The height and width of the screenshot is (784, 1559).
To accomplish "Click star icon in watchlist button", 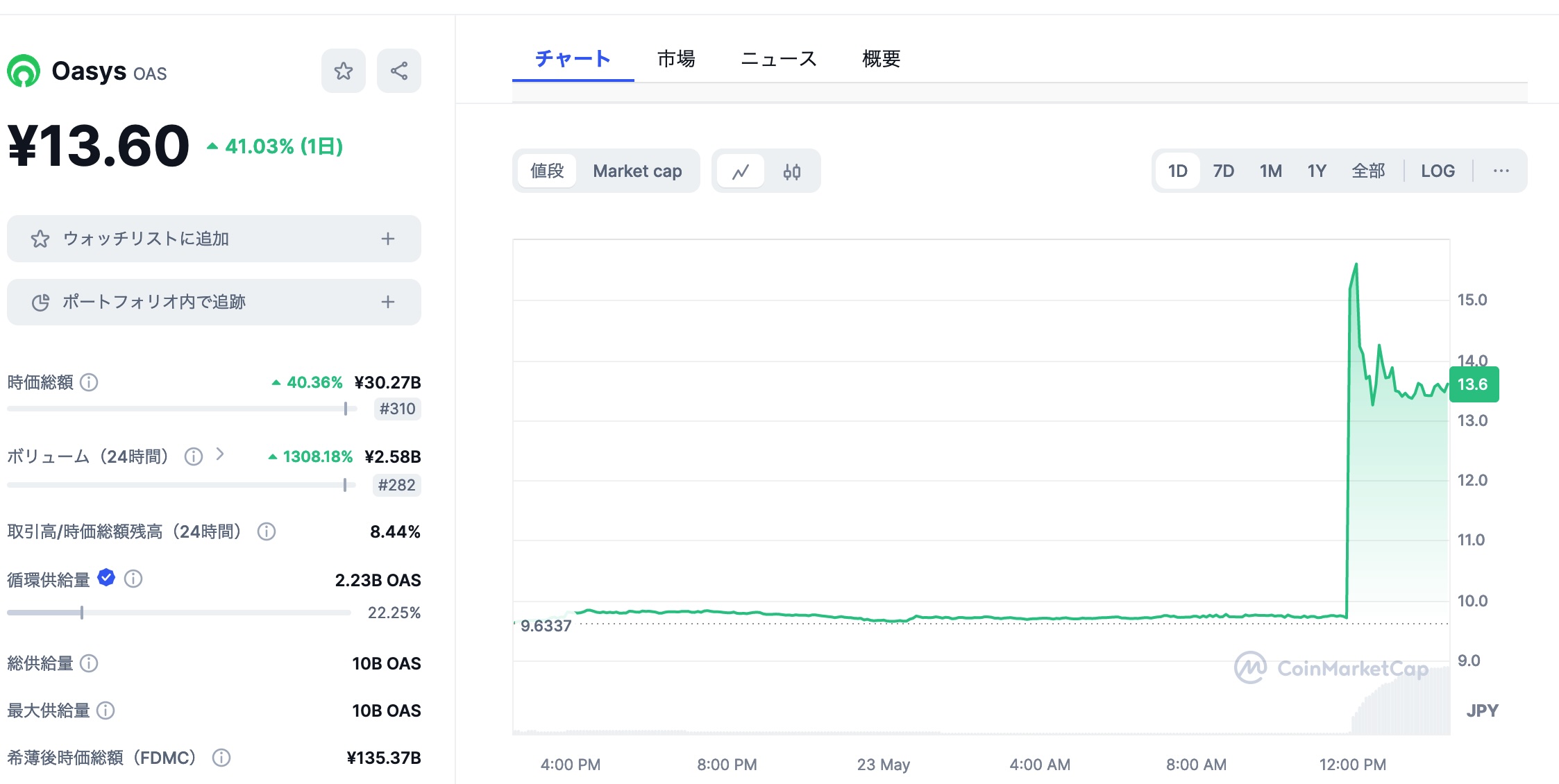I will pos(40,239).
